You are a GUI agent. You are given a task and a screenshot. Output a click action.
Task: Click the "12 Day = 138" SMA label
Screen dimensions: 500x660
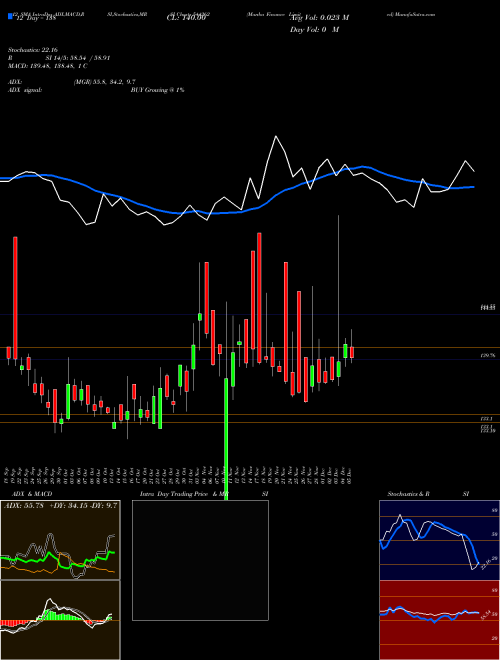(35, 18)
